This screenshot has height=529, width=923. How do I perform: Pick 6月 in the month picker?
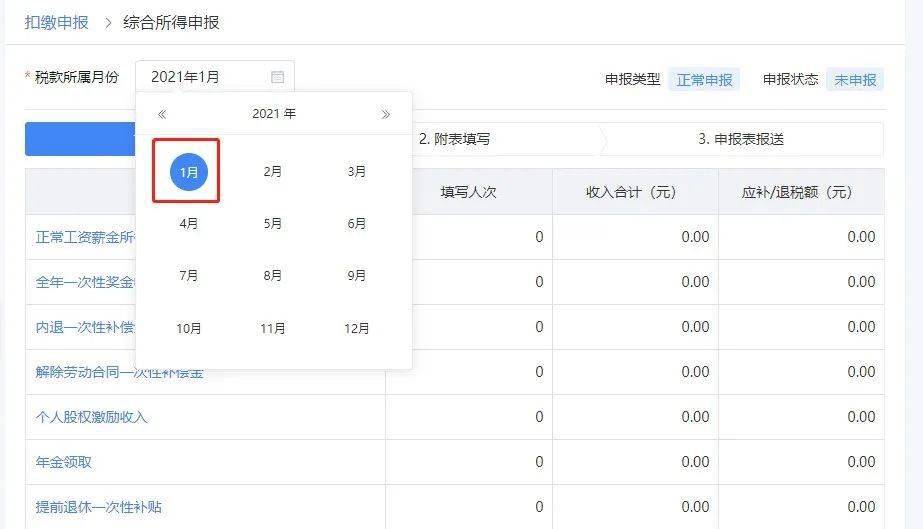coord(357,224)
